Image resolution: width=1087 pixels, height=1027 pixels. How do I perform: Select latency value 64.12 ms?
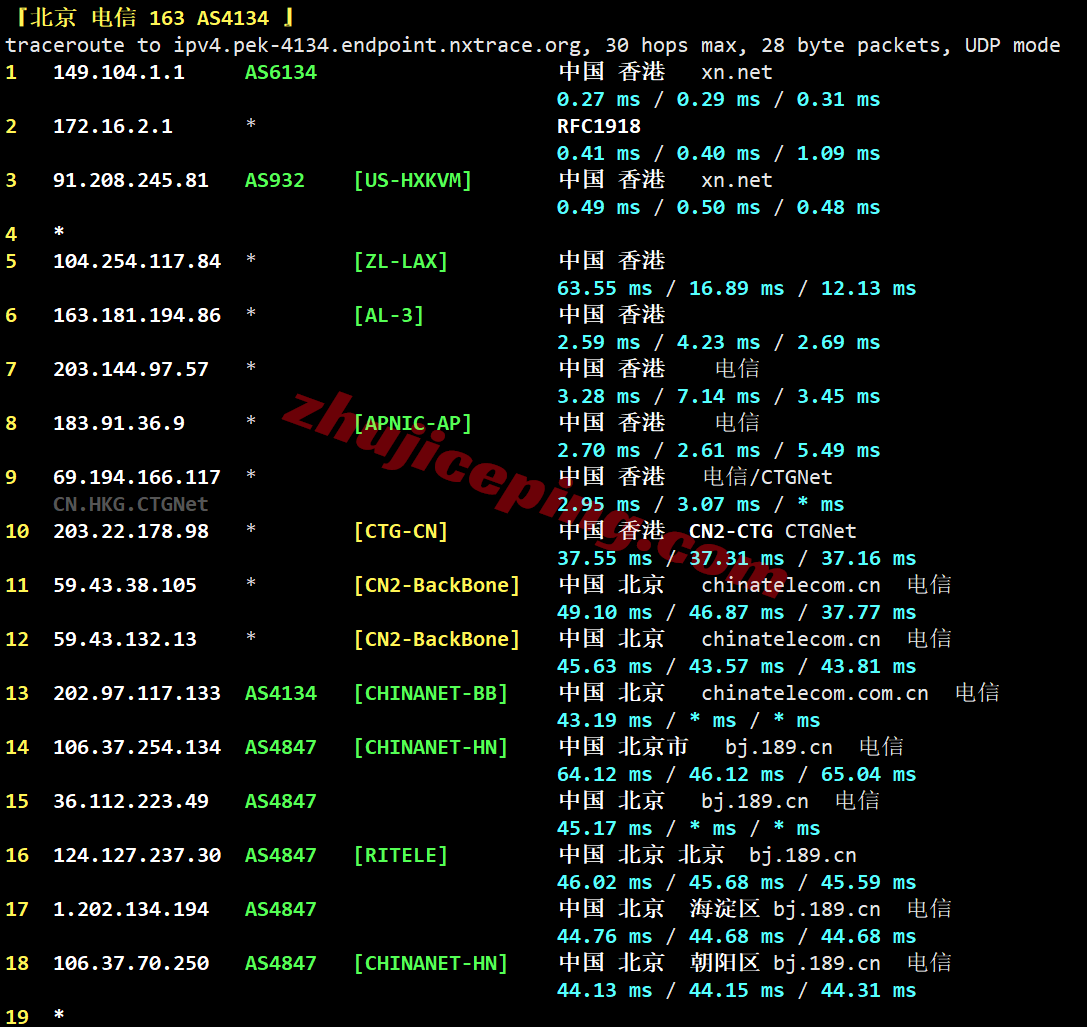(605, 775)
